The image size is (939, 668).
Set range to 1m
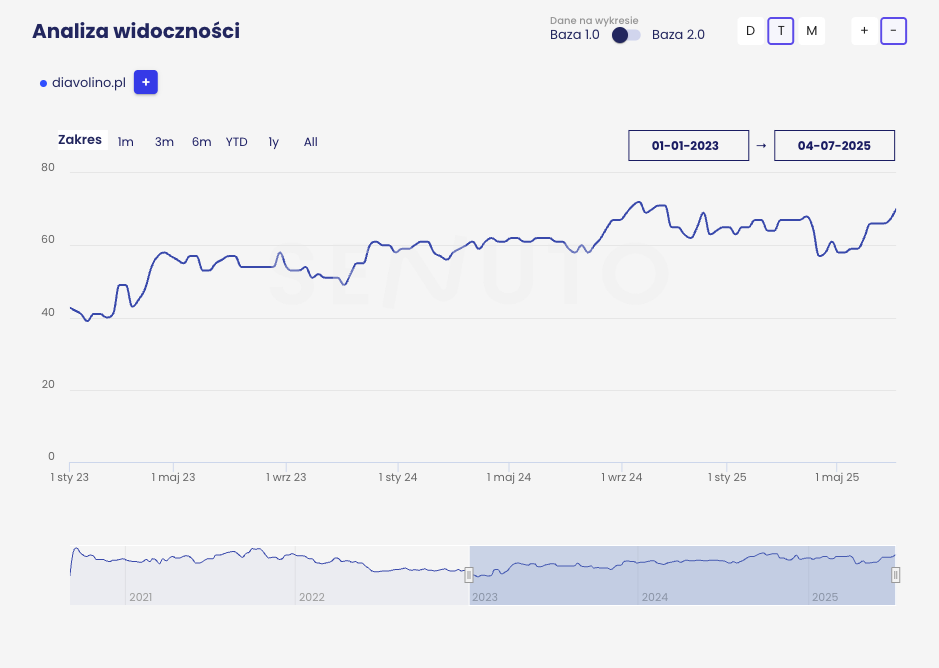coord(125,142)
